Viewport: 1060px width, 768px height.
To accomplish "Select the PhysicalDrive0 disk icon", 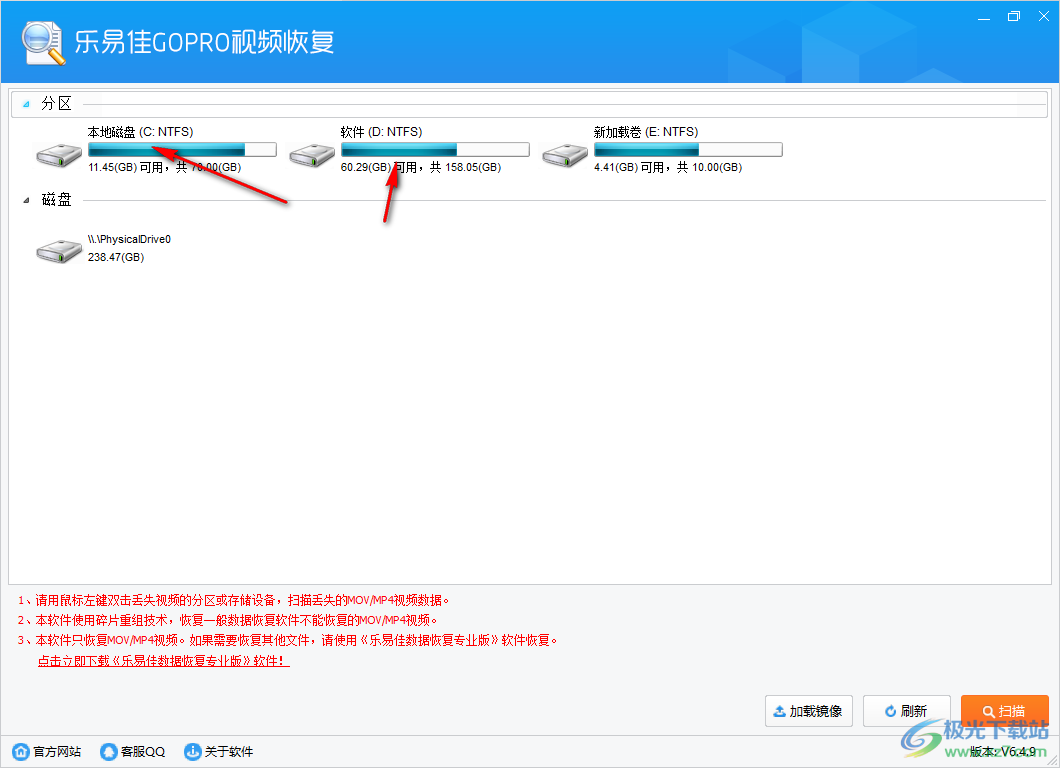I will point(59,251).
